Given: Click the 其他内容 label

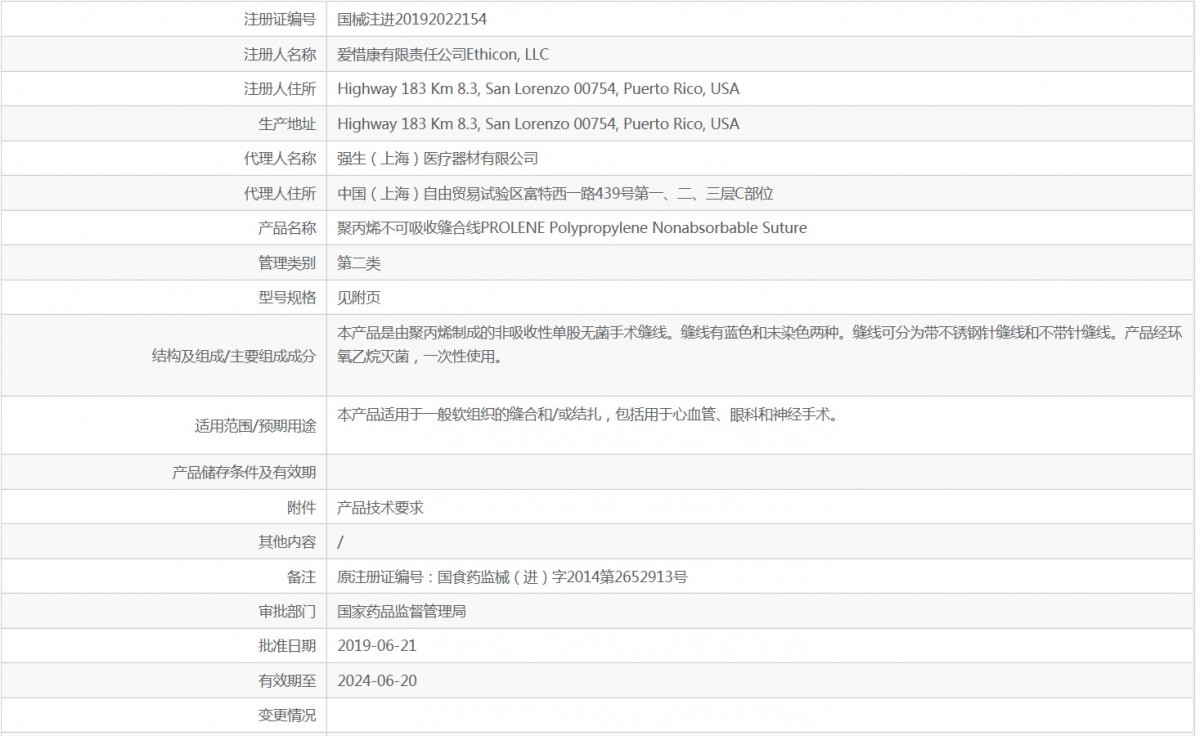Looking at the screenshot, I should click(x=287, y=542).
